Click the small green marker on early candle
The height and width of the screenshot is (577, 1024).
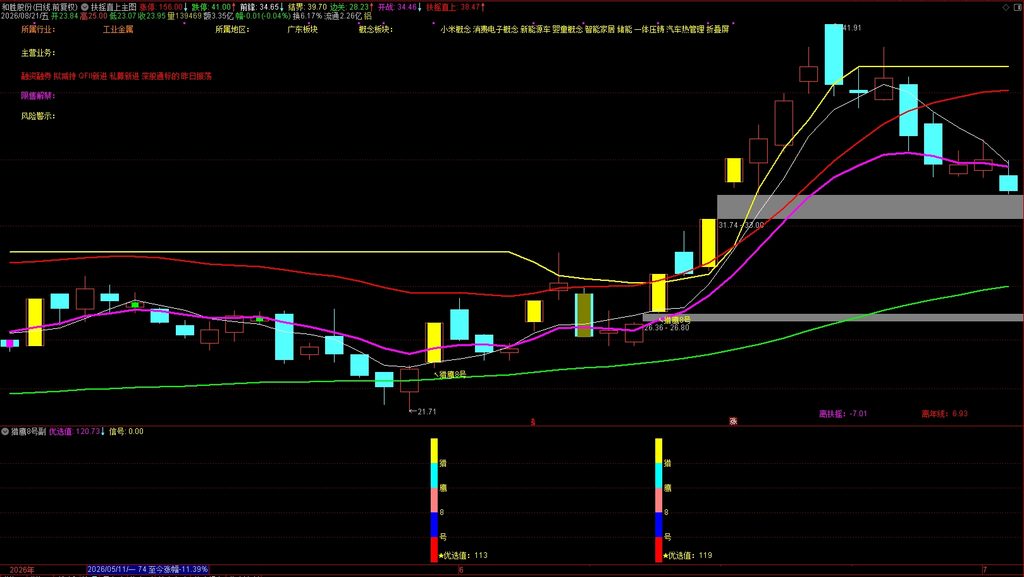point(135,305)
